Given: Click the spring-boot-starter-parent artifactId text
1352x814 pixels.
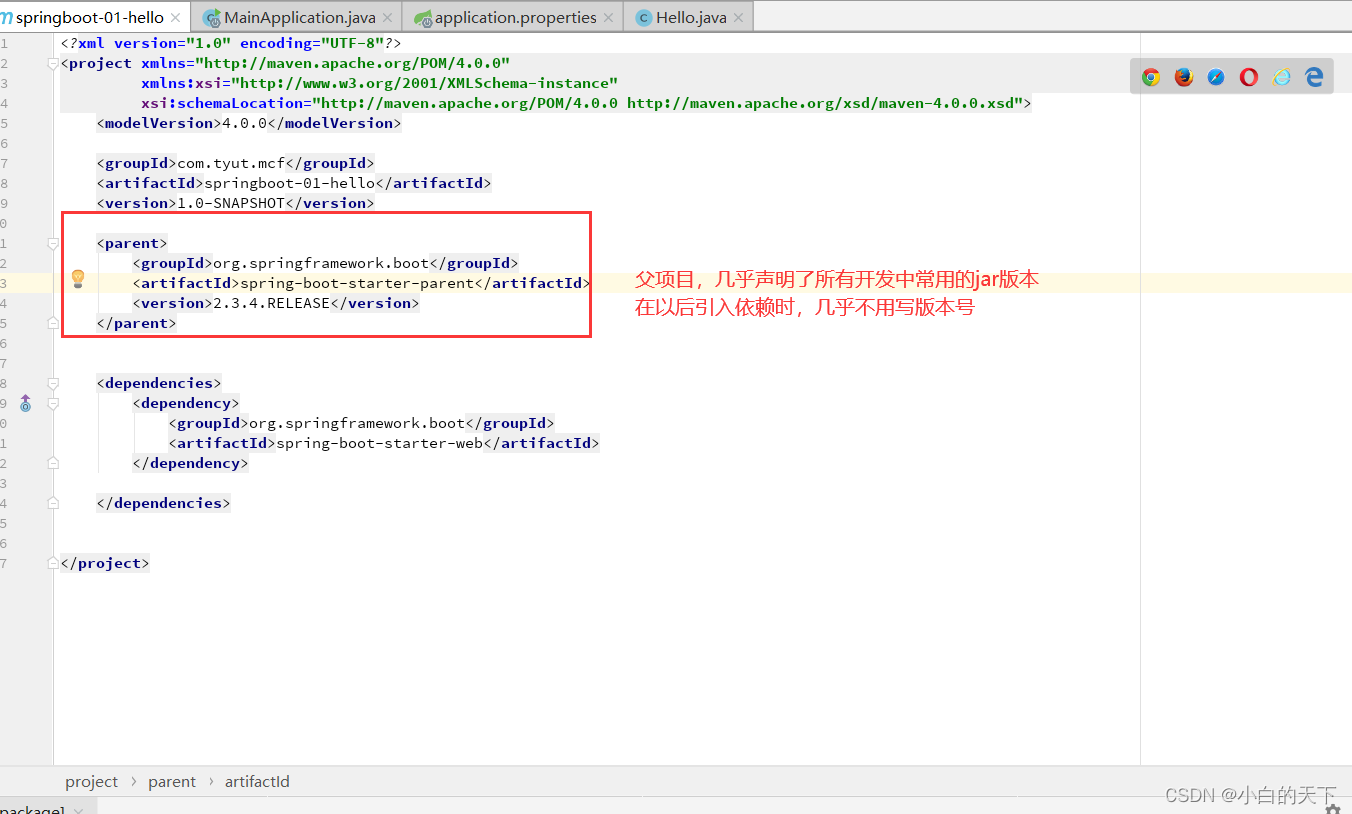Looking at the screenshot, I should (x=357, y=283).
